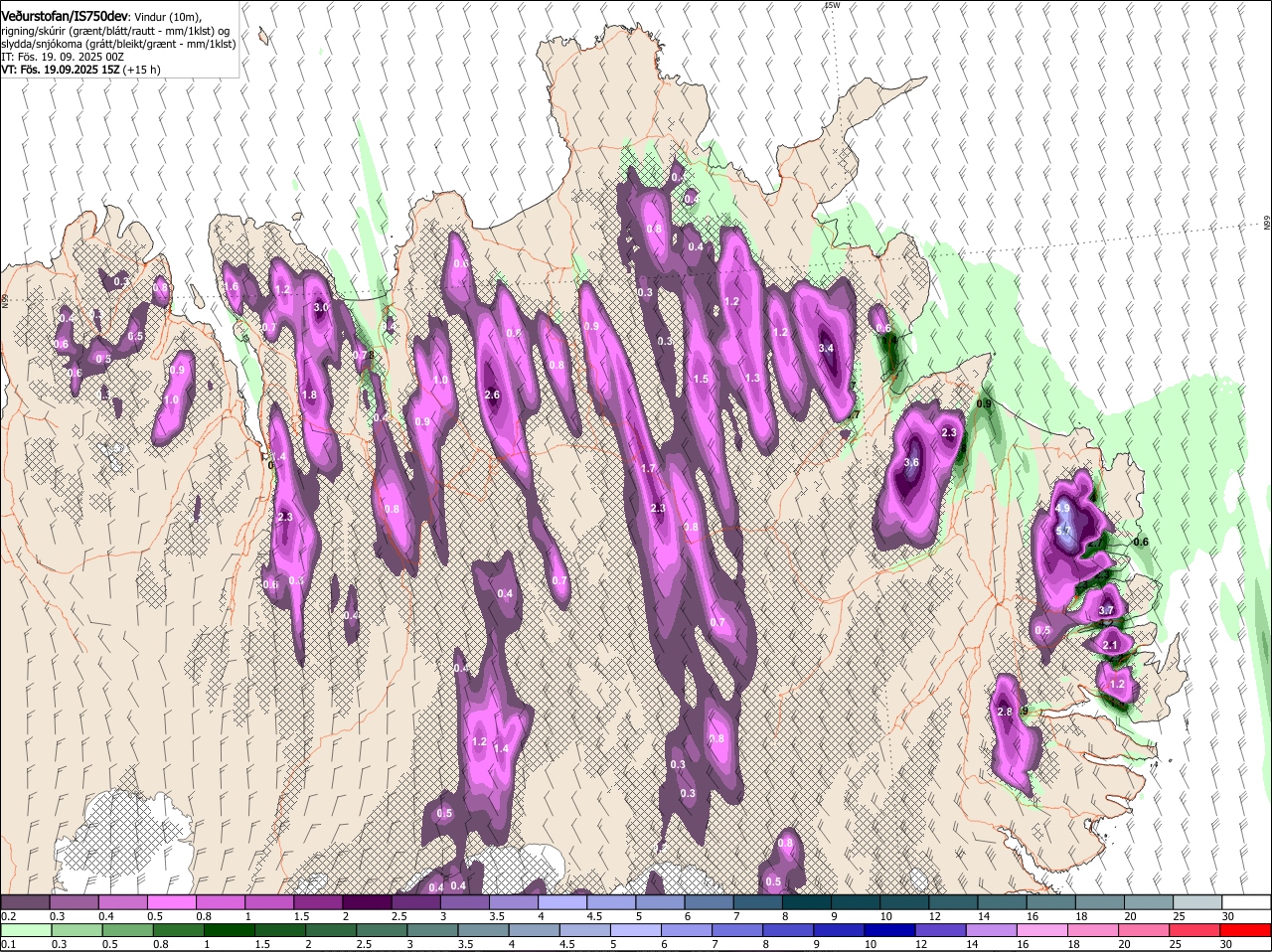Pick lower legend darkest green swatch between 1 and 1.5
Image resolution: width=1272 pixels, height=952 pixels.
tap(230, 930)
